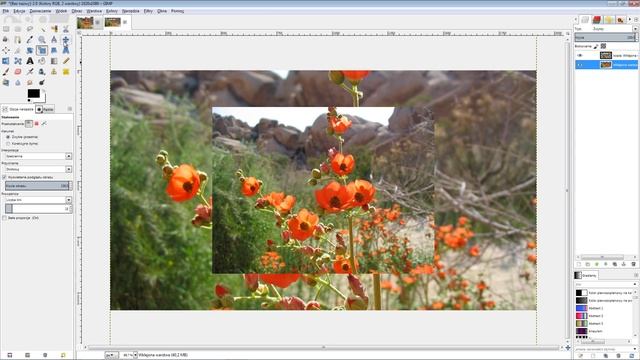Click the duplicate layer icon
This screenshot has width=640, height=360.
point(615,264)
